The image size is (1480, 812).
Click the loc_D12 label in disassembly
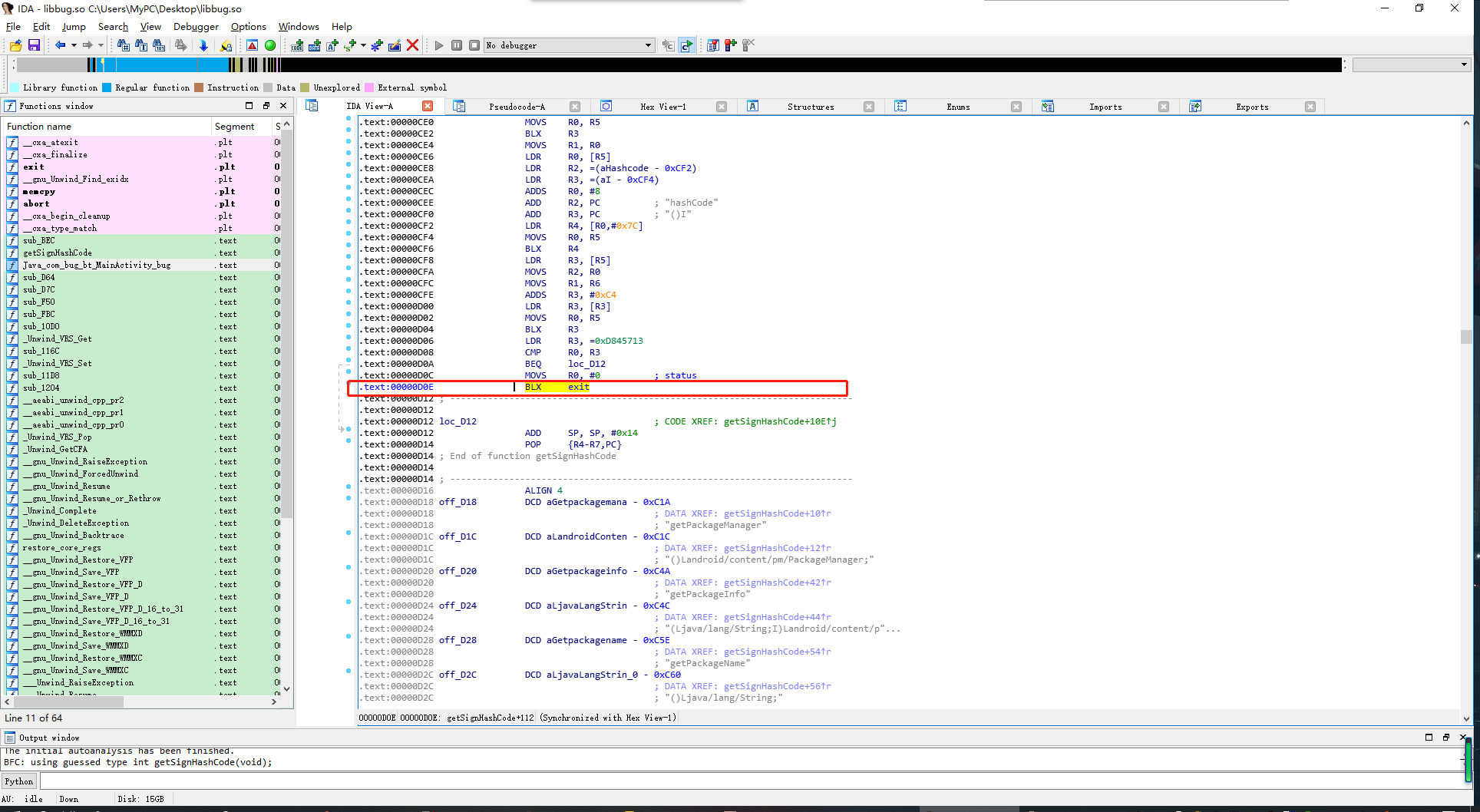pyautogui.click(x=458, y=421)
